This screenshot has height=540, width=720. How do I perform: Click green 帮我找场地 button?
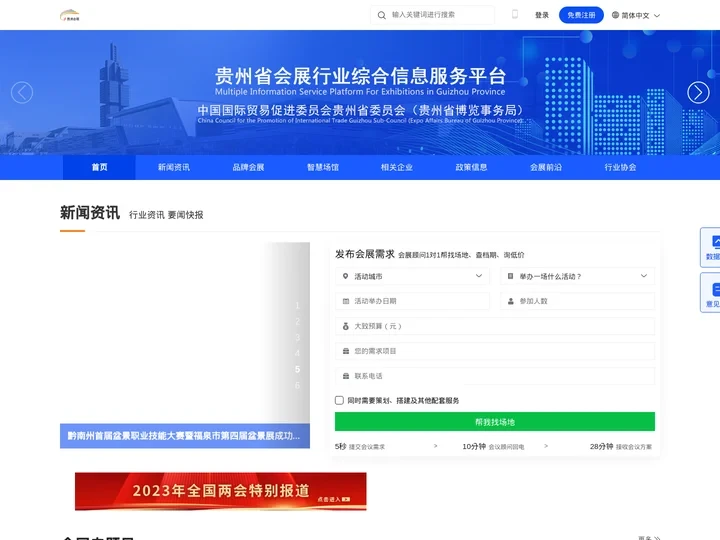(495, 422)
